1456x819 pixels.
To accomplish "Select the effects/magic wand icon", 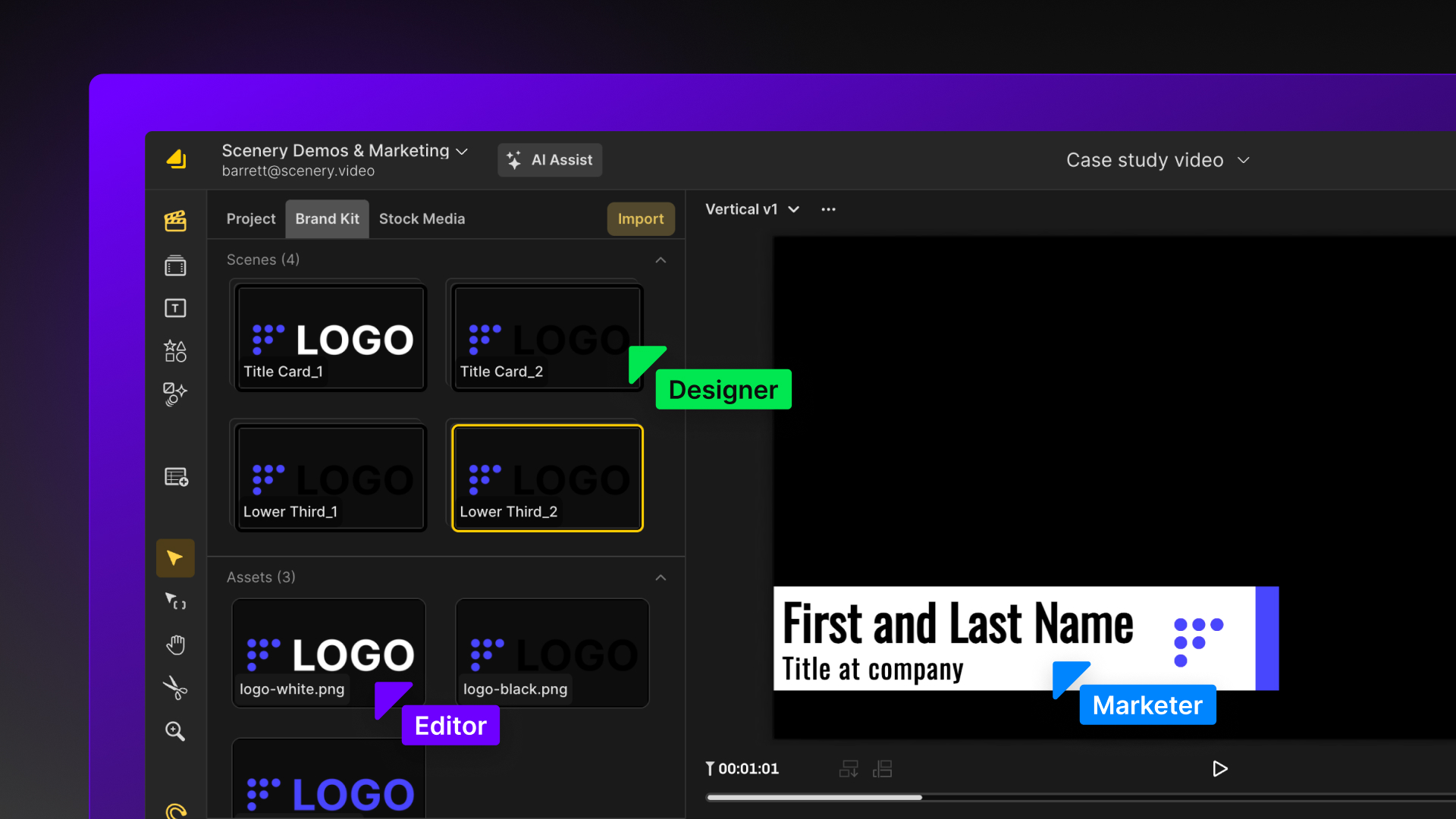I will pos(175,391).
